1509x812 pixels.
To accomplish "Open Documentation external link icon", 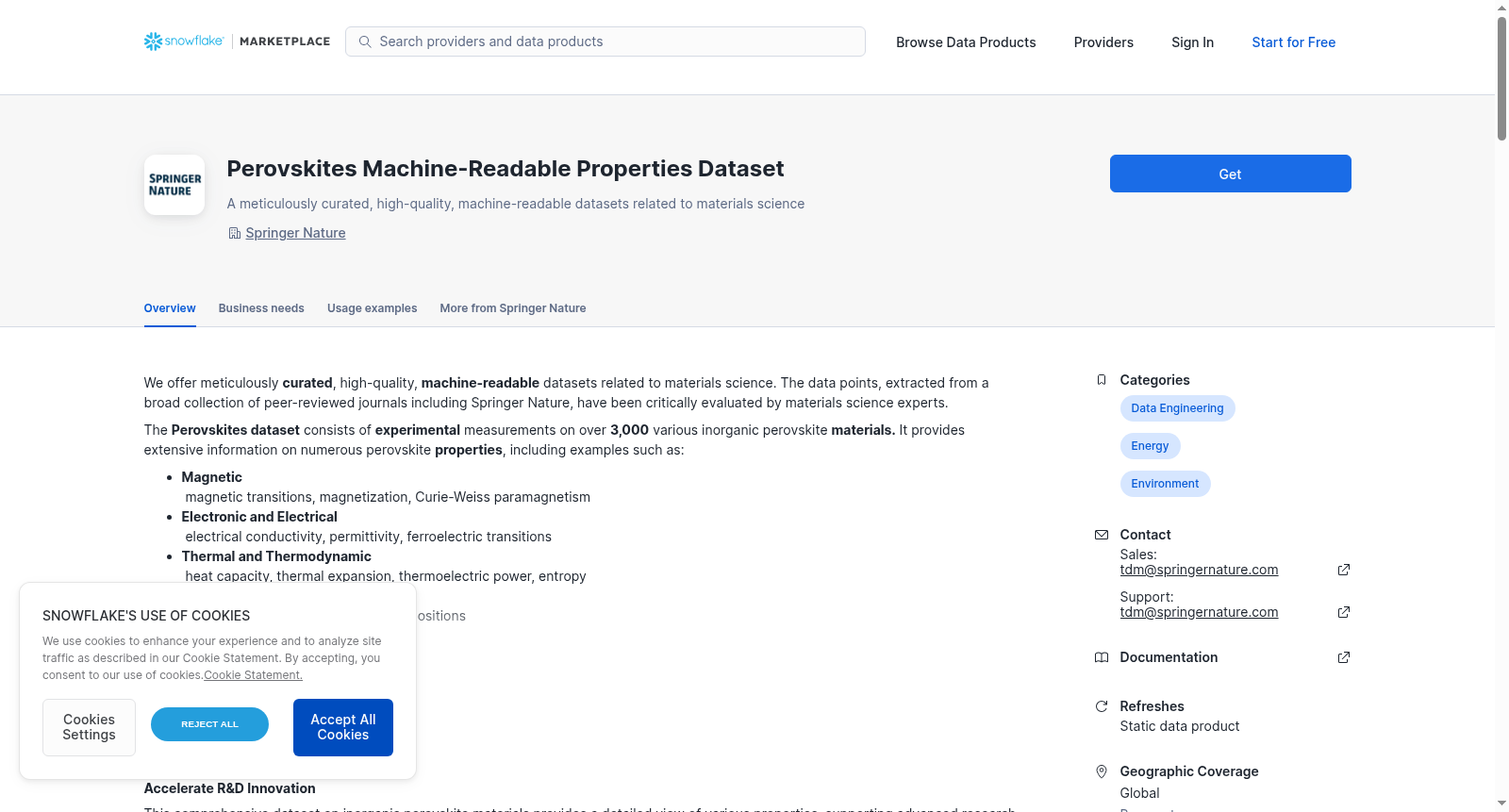I will [x=1344, y=657].
